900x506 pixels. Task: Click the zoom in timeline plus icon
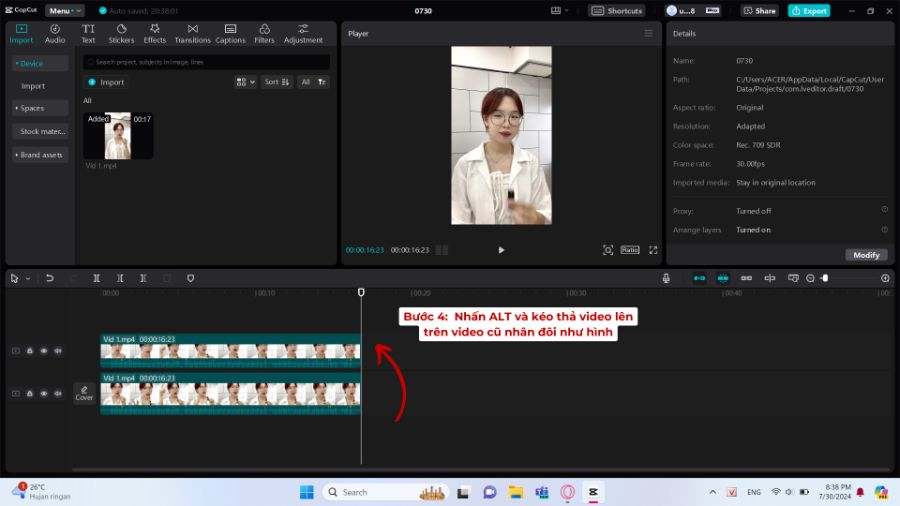click(x=885, y=278)
